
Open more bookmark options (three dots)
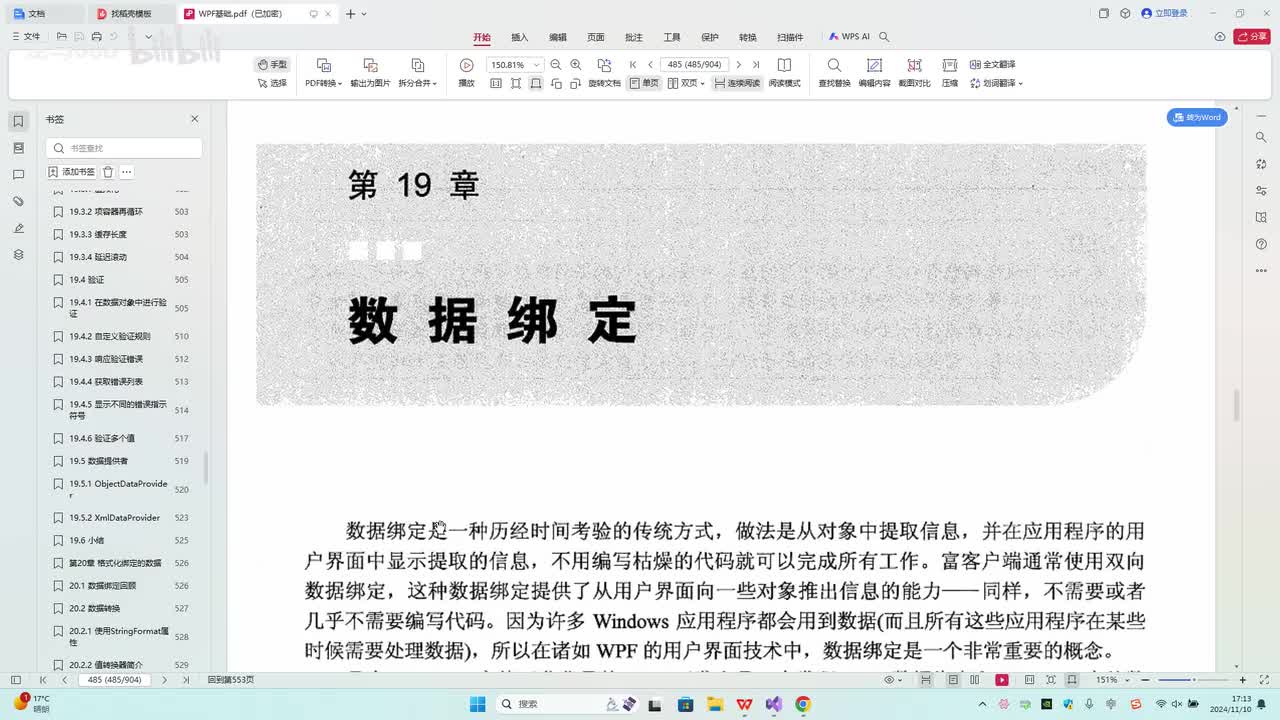point(127,172)
